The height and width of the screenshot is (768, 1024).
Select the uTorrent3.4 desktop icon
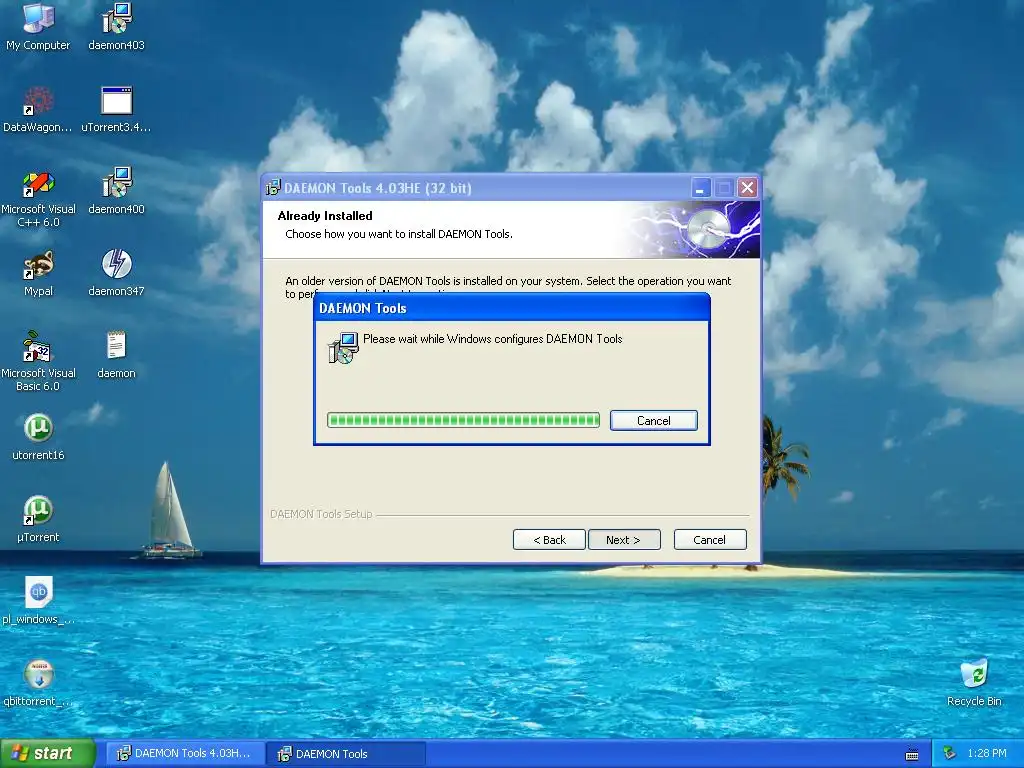116,108
